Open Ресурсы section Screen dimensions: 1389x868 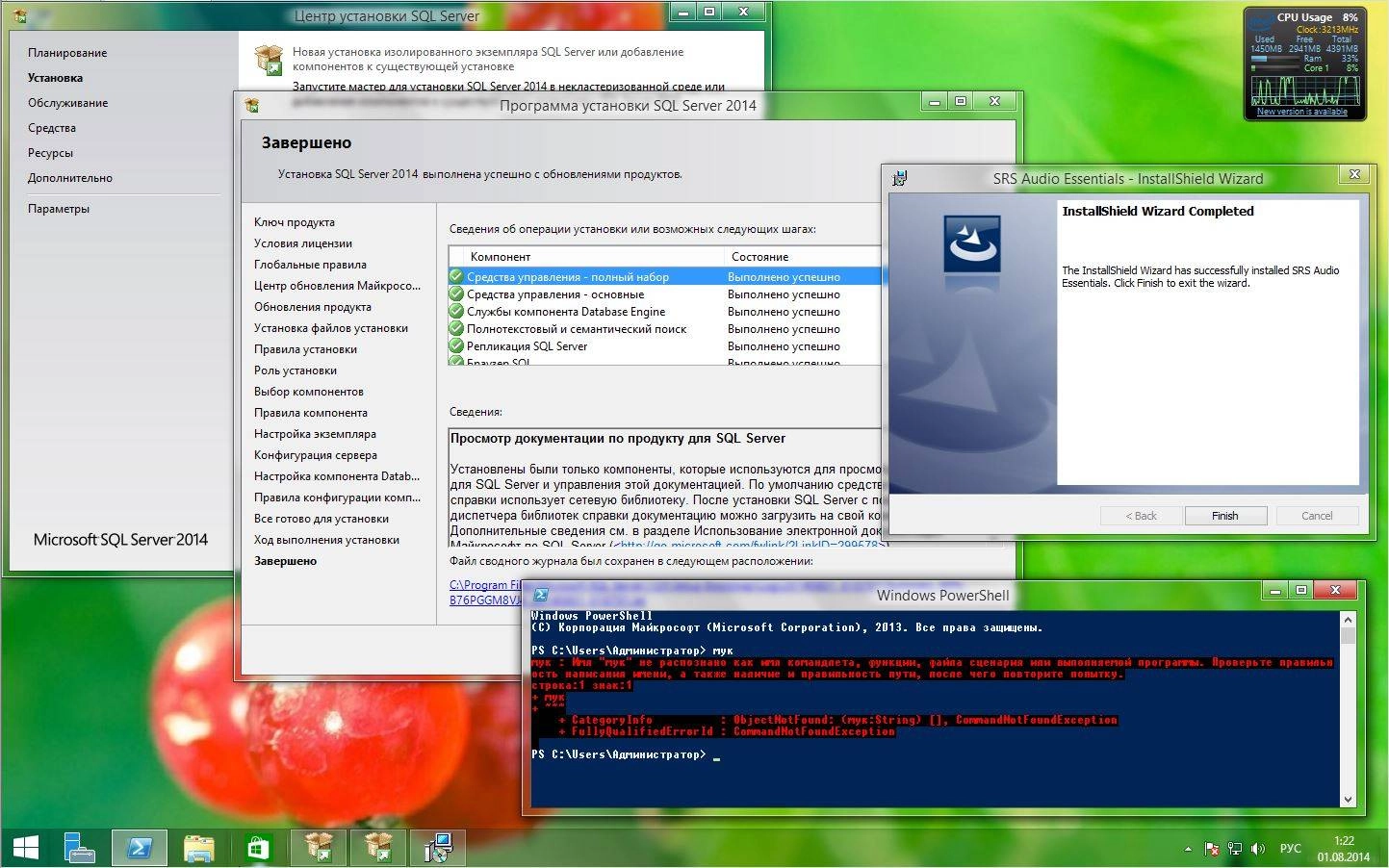click(x=50, y=153)
